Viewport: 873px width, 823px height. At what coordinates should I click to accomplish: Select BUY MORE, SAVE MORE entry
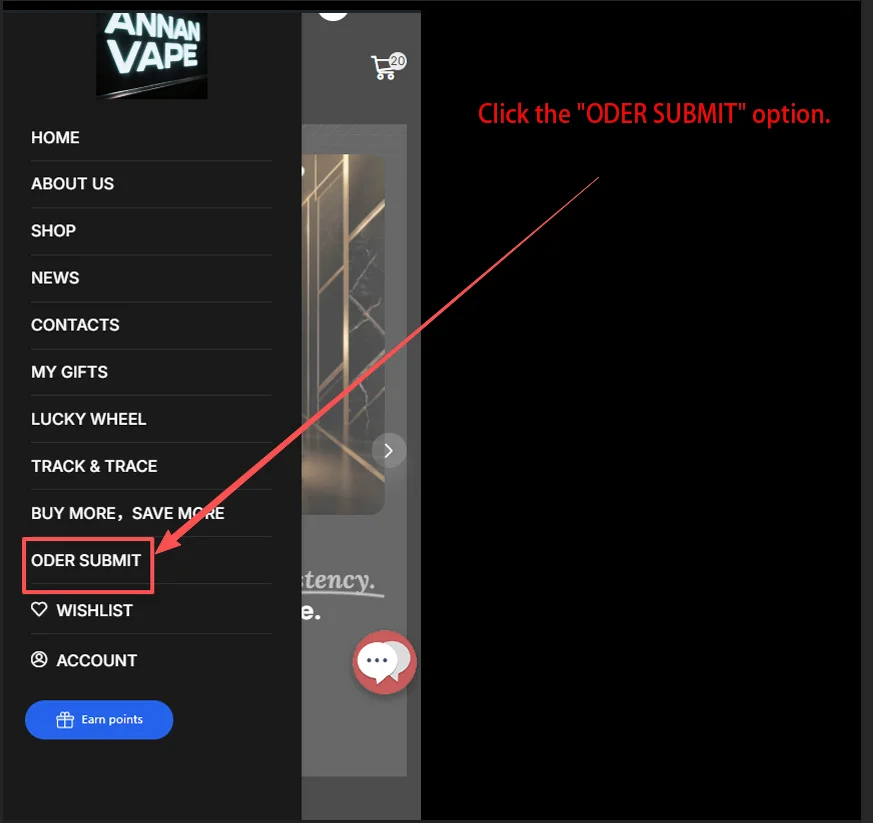tap(128, 513)
